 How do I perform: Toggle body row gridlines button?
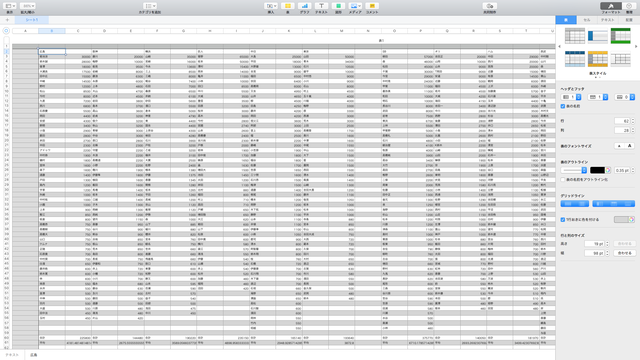pos(568,204)
